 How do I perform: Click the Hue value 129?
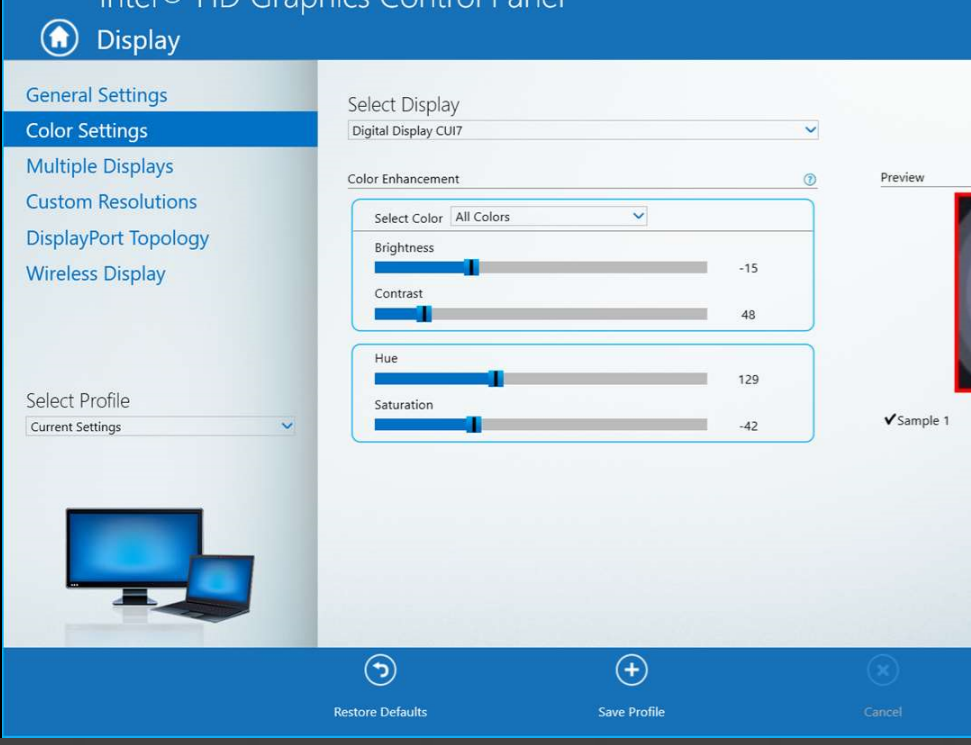pos(748,380)
